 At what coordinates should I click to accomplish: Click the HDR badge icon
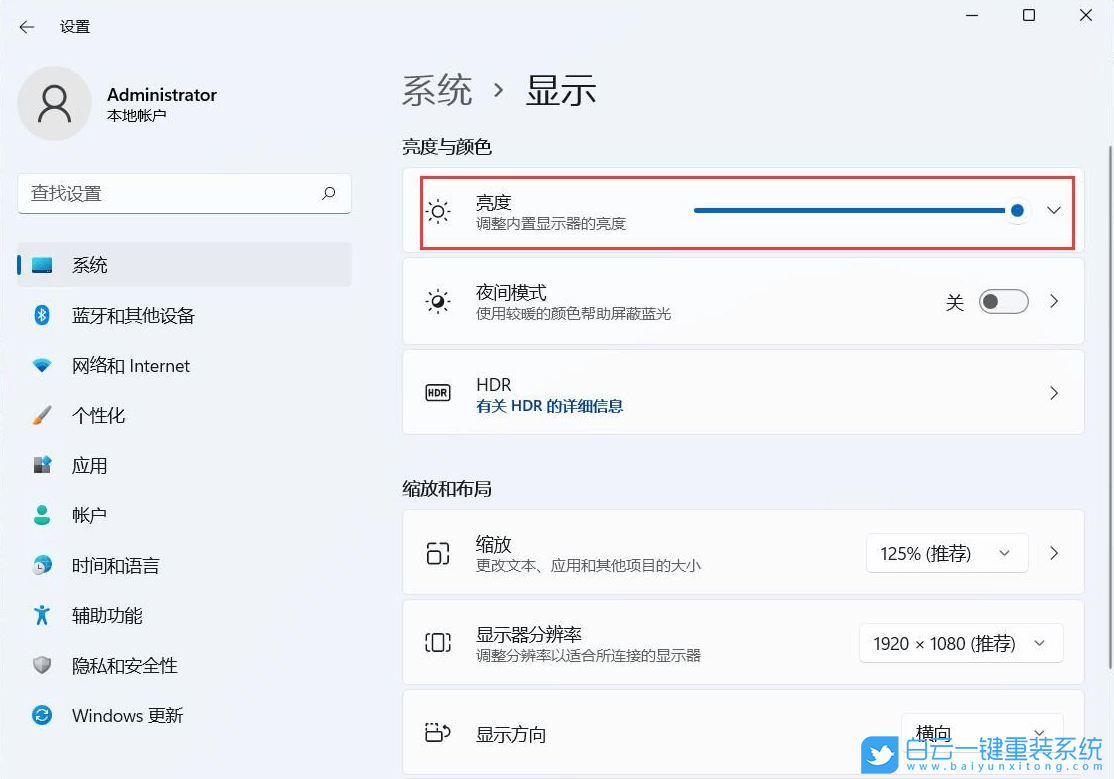437,392
